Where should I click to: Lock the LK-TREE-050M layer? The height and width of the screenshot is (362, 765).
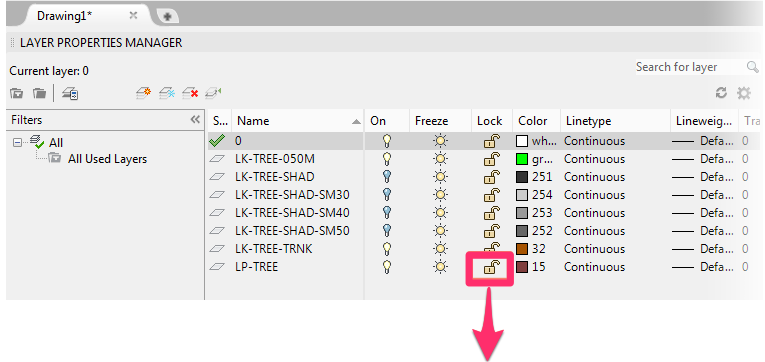492,159
